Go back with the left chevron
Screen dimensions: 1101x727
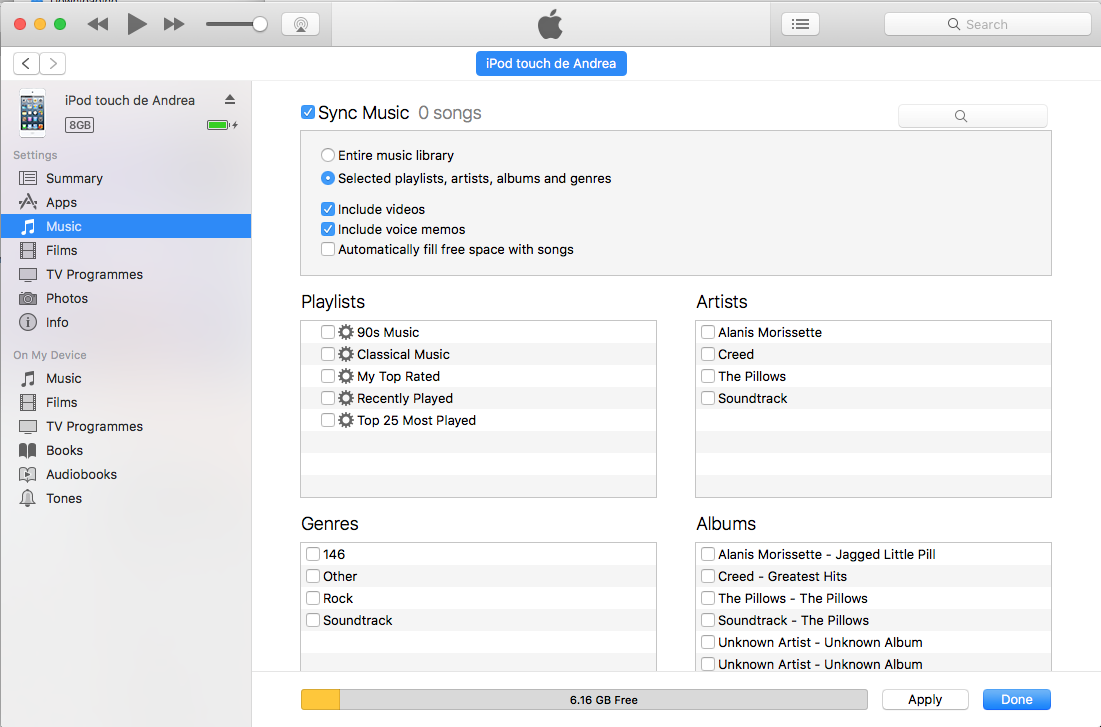tap(26, 63)
